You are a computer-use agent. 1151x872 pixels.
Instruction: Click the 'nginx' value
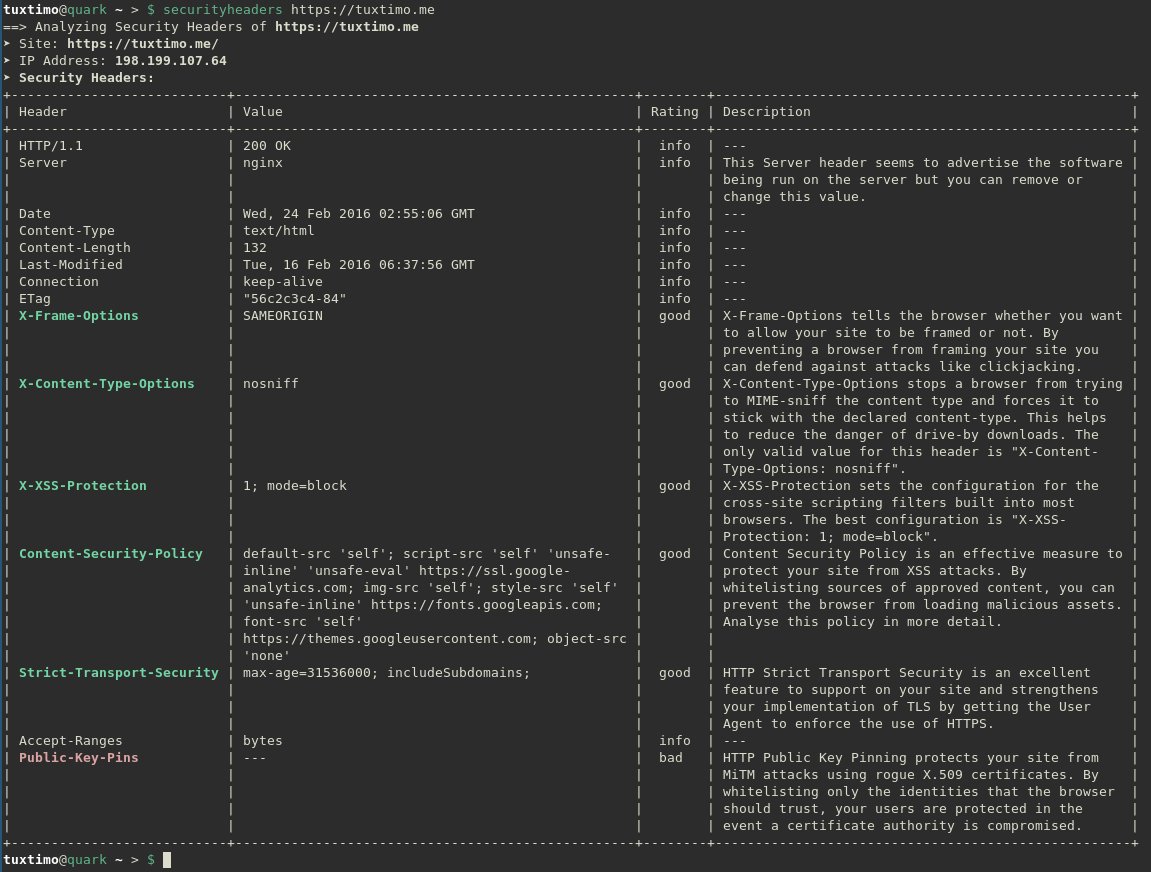(x=263, y=162)
